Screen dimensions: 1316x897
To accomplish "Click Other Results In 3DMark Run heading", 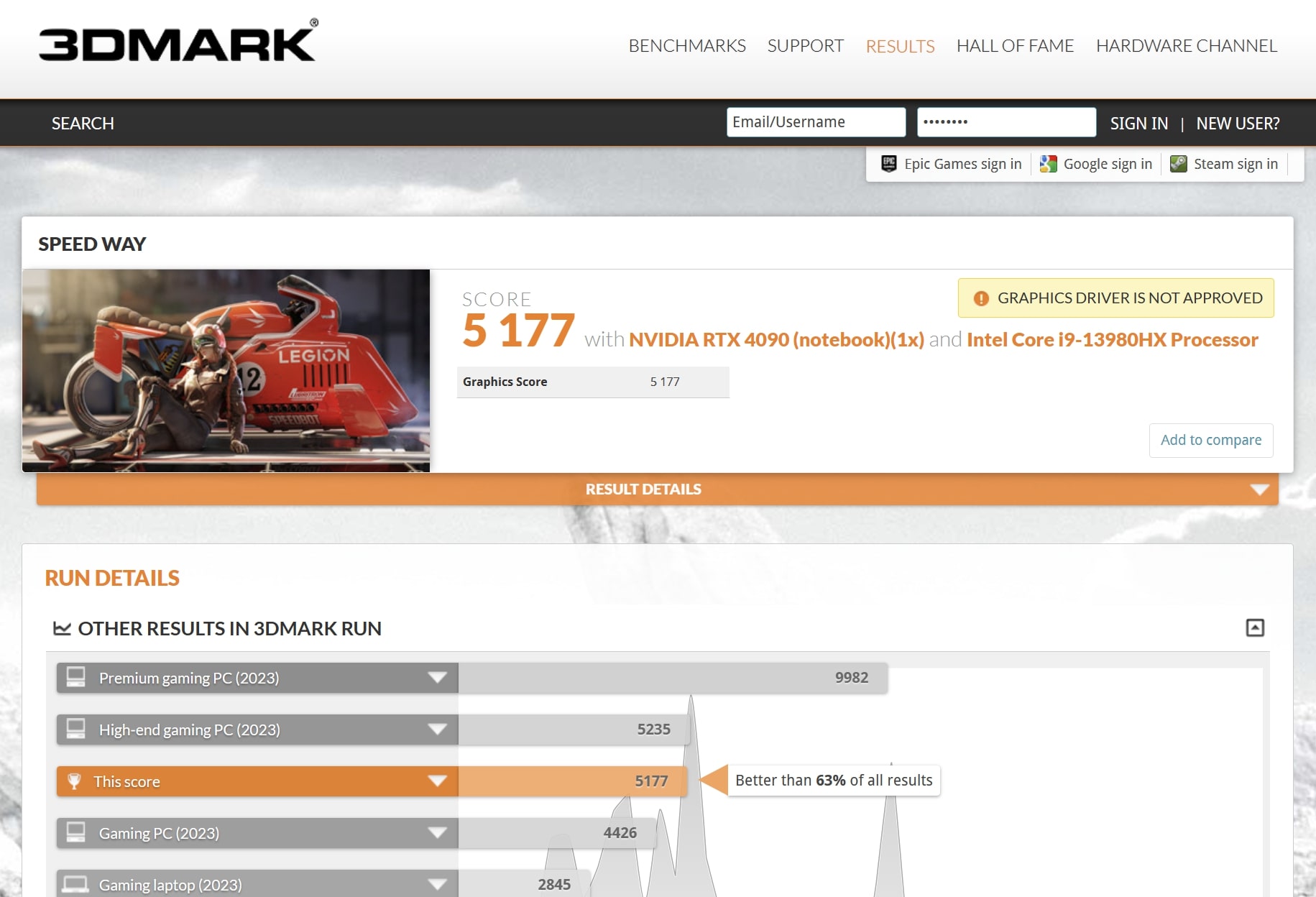I will pos(229,628).
